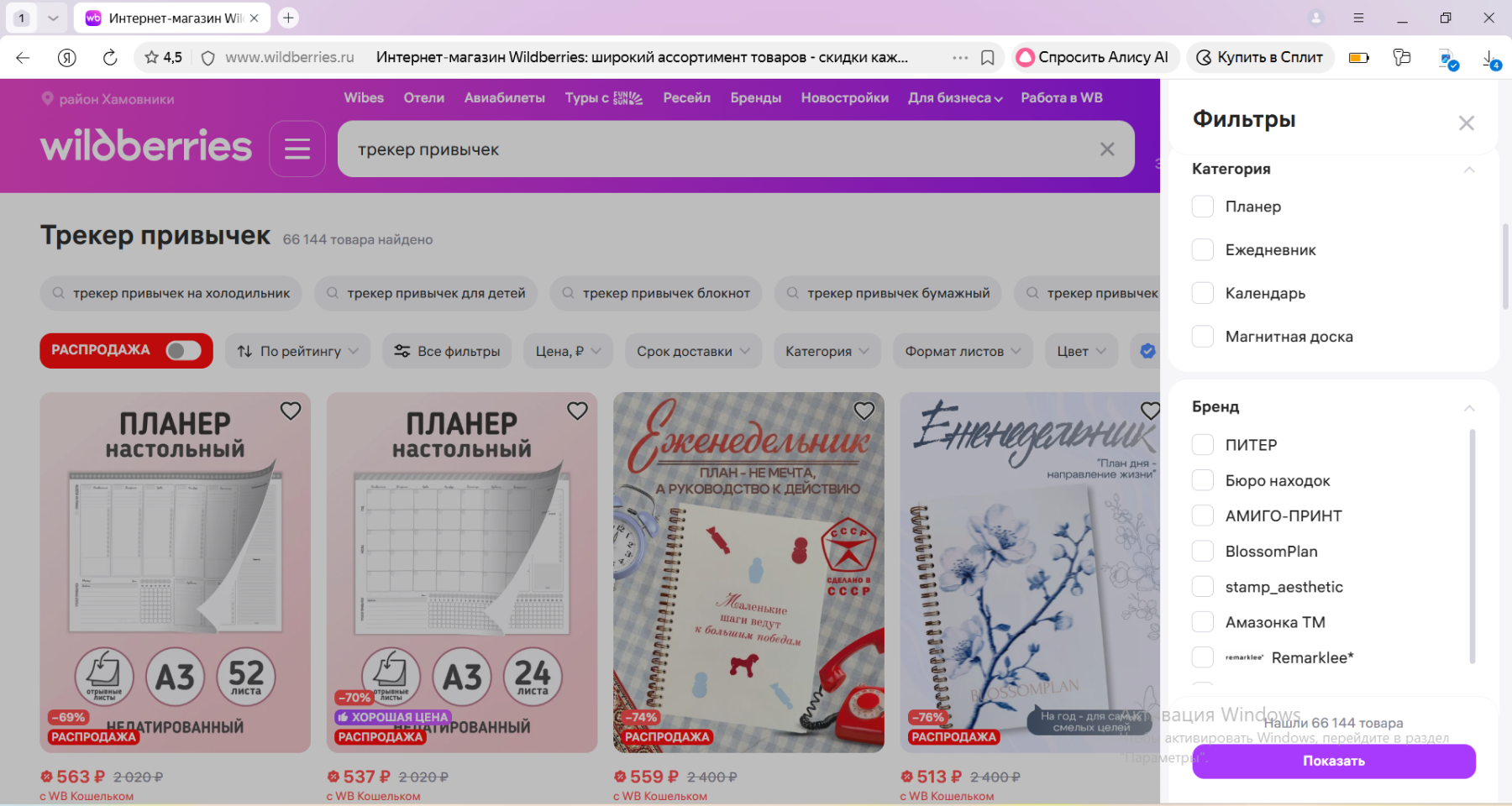The height and width of the screenshot is (806, 1512).
Task: Close the Filters panel
Action: click(x=1466, y=123)
